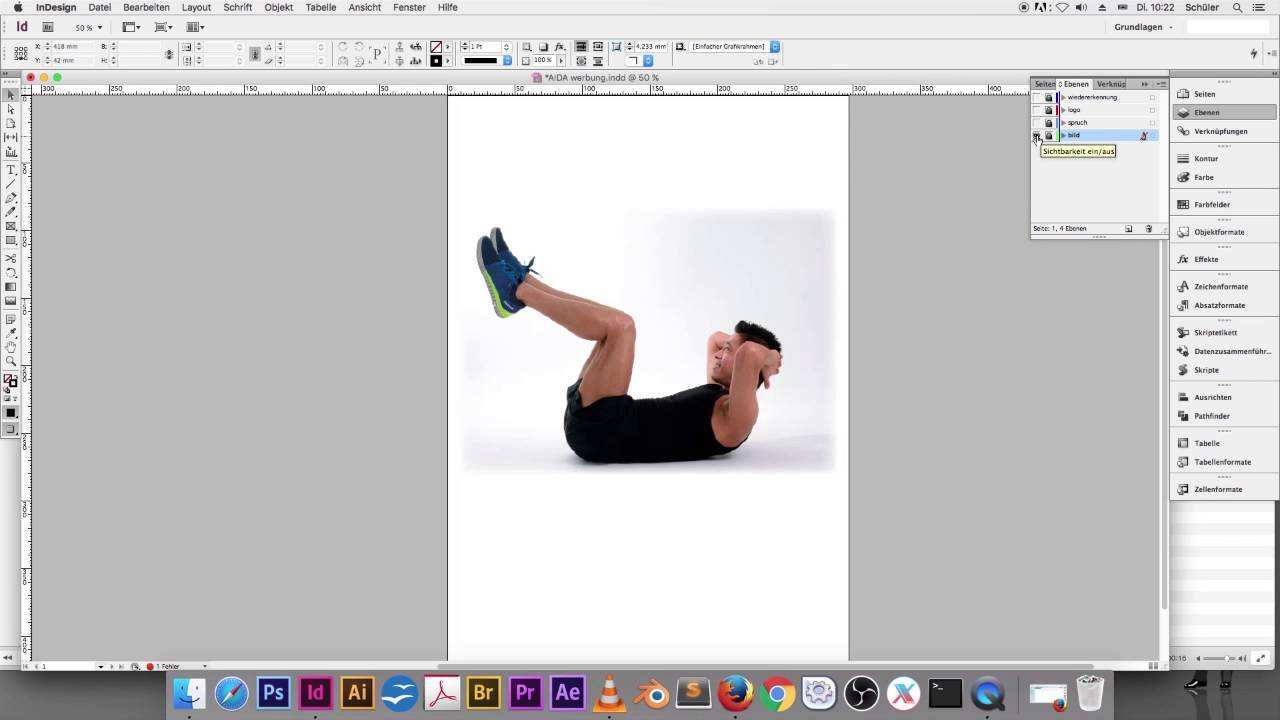Toggle visibility of the logo layer

pyautogui.click(x=1037, y=110)
